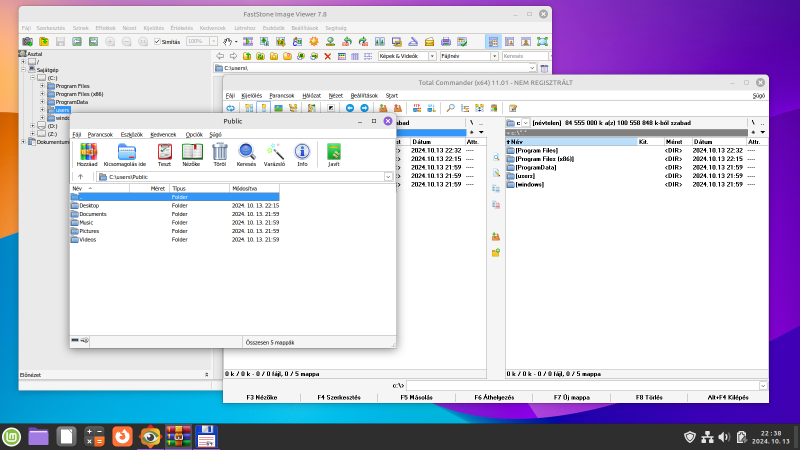Sort the right panel by the Dátum column
Screen dimensions: 800x450
tap(718, 142)
